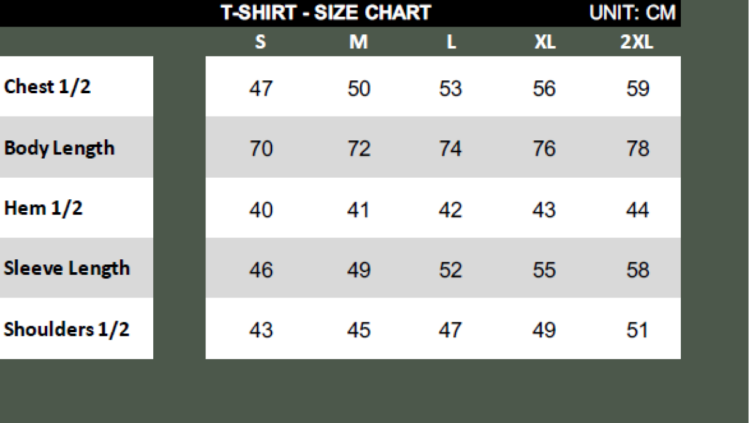Viewport: 750px width, 423px height.
Task: Click the UNIT: CM label
Action: click(x=632, y=13)
